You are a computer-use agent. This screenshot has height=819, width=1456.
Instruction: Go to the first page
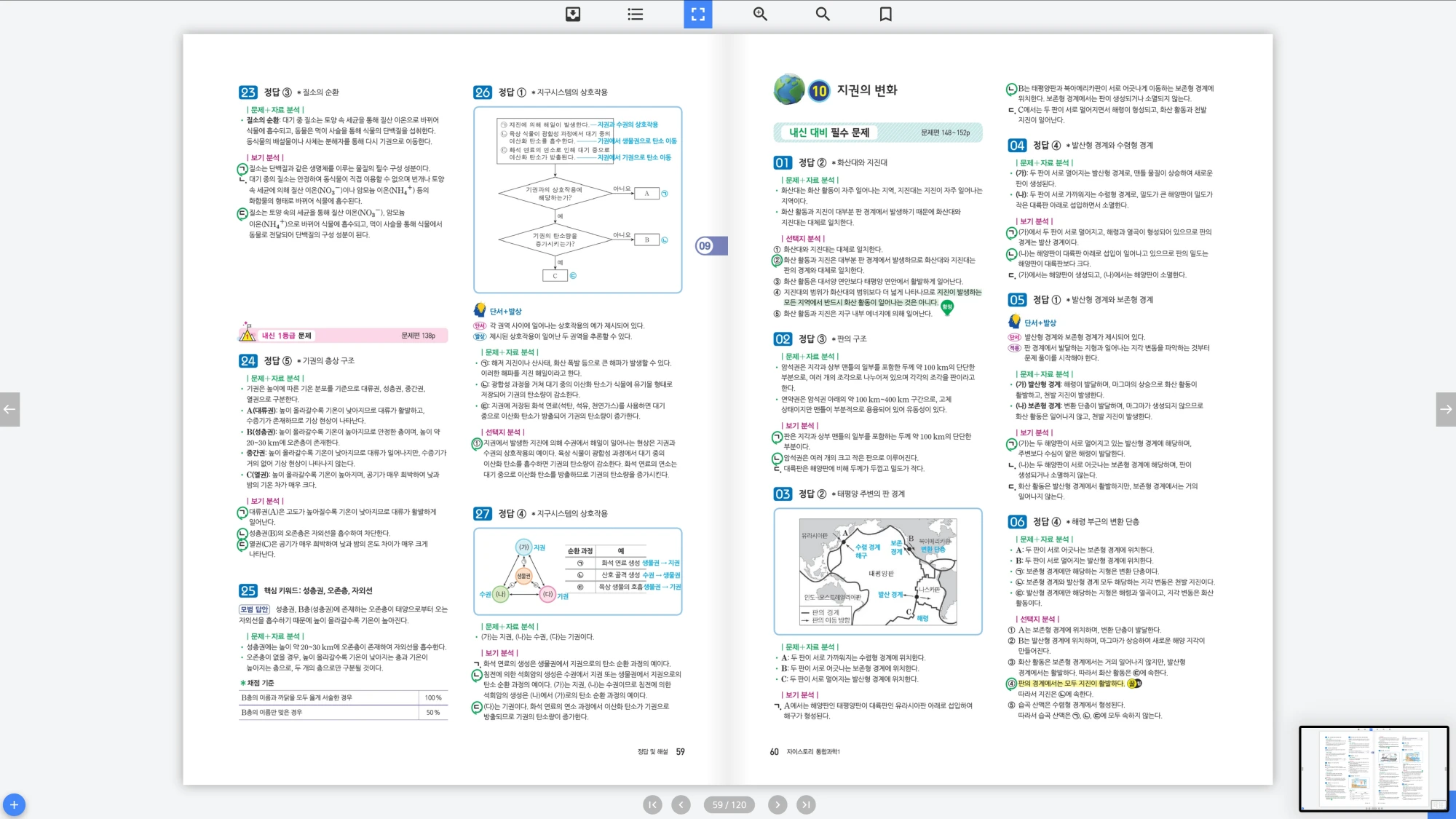pyautogui.click(x=652, y=804)
